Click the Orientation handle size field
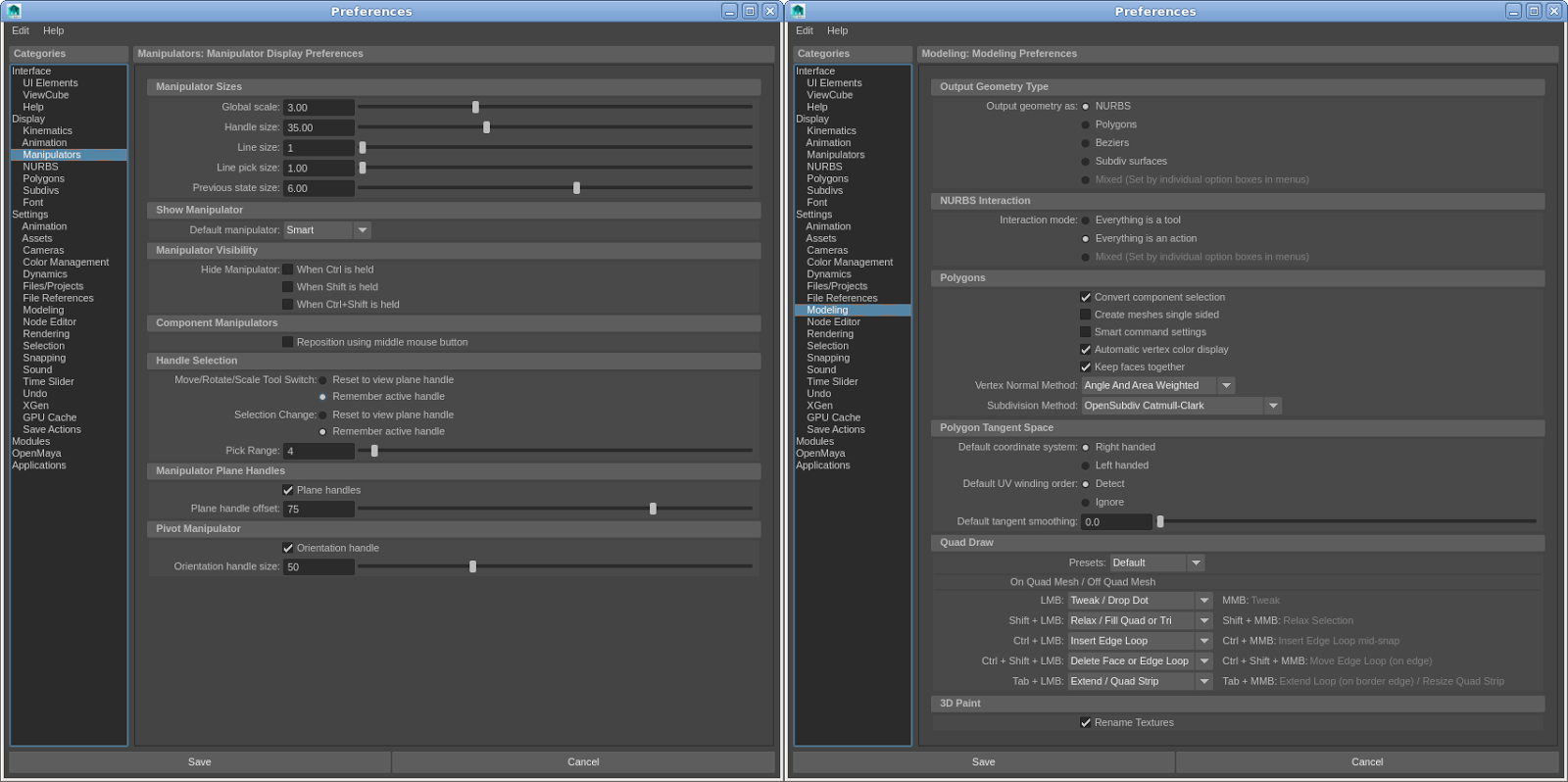Image resolution: width=1568 pixels, height=782 pixels. pyautogui.click(x=318, y=567)
